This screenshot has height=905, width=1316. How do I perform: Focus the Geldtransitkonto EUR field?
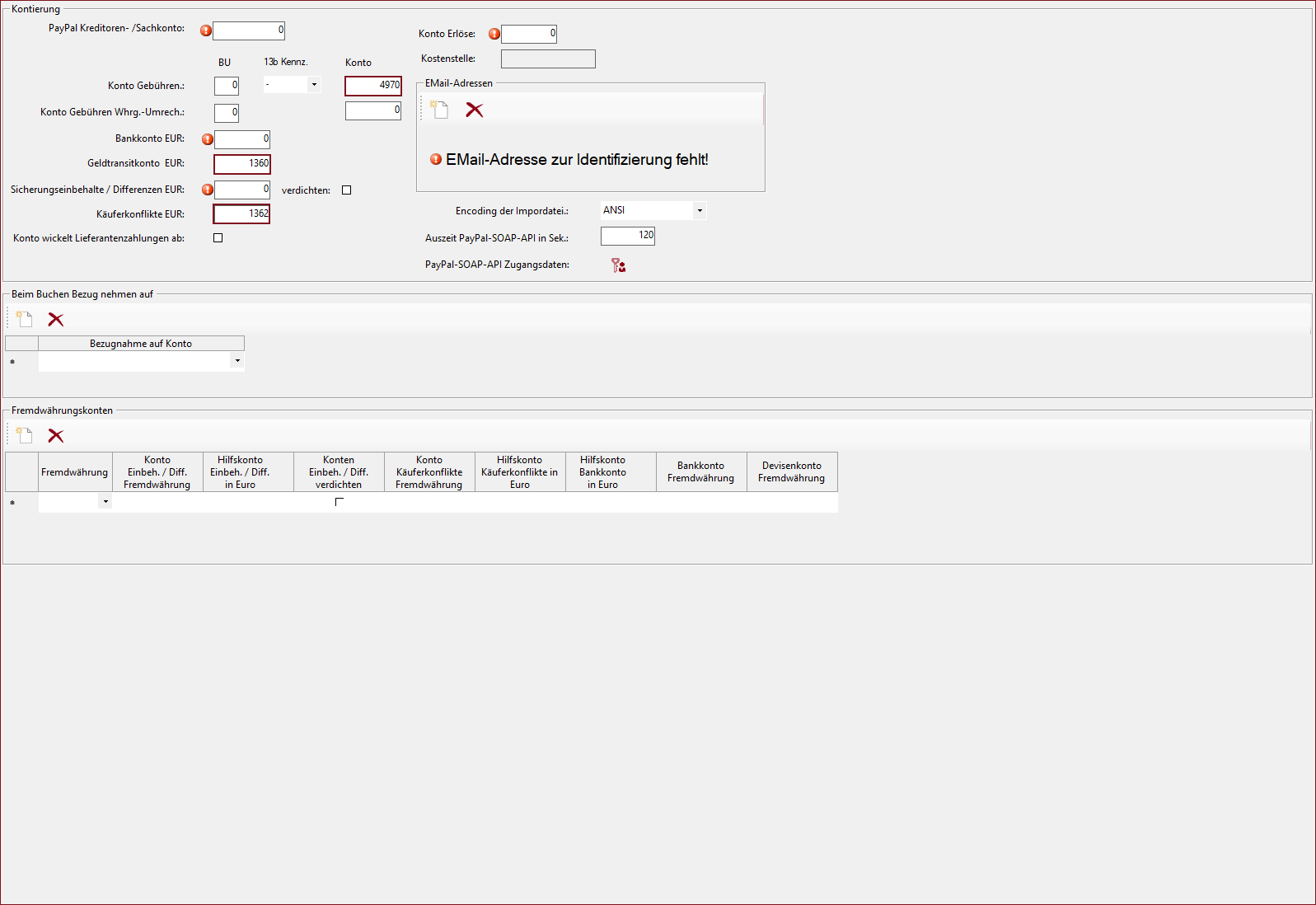coord(242,164)
